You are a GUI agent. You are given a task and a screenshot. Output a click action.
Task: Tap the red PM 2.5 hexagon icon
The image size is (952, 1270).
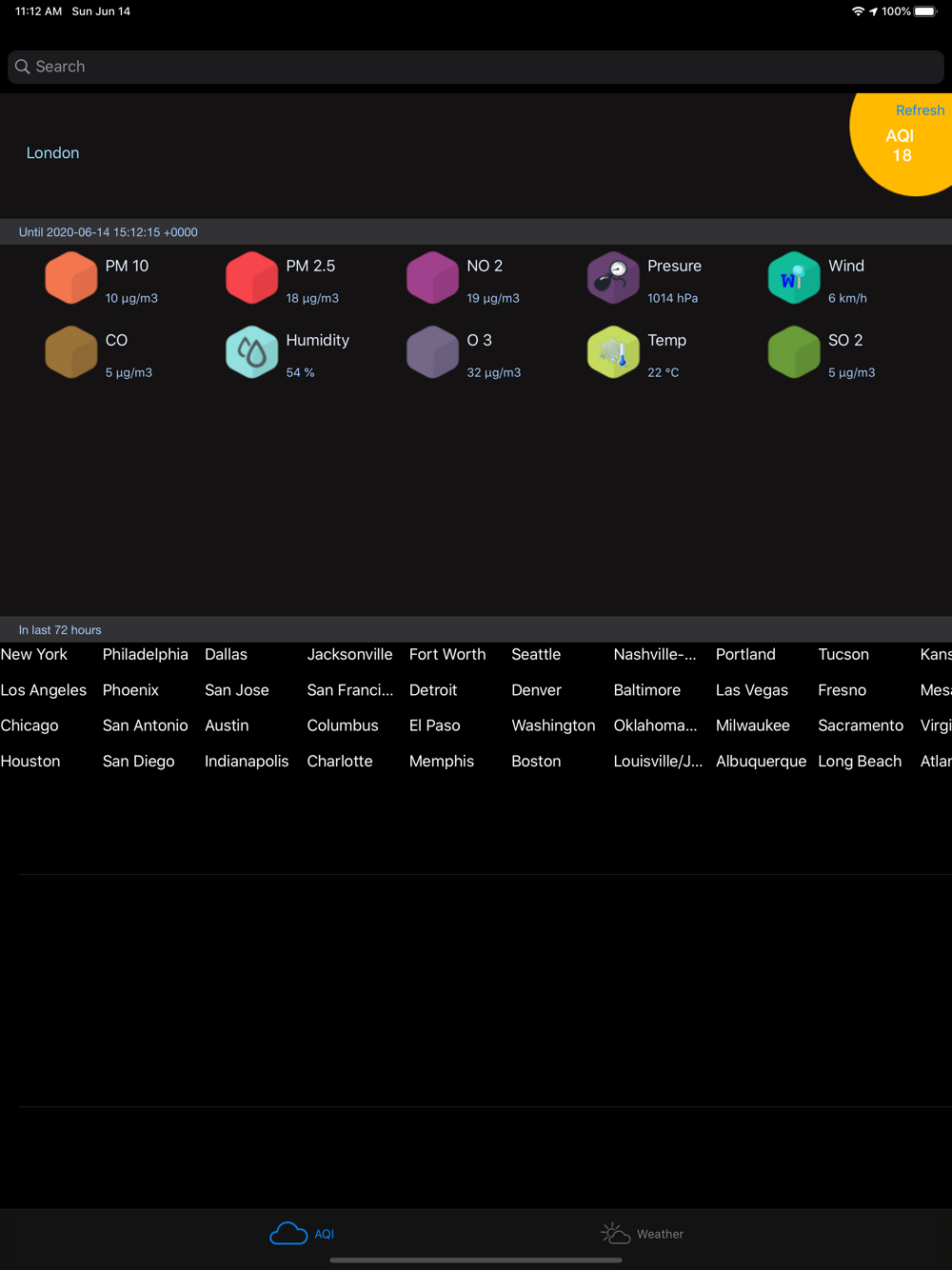252,278
